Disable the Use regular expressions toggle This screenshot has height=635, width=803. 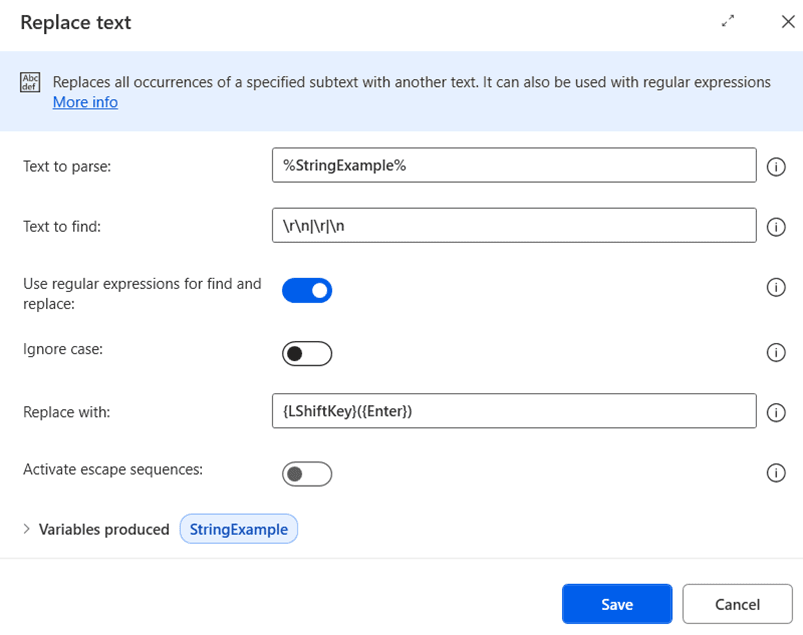click(x=307, y=291)
